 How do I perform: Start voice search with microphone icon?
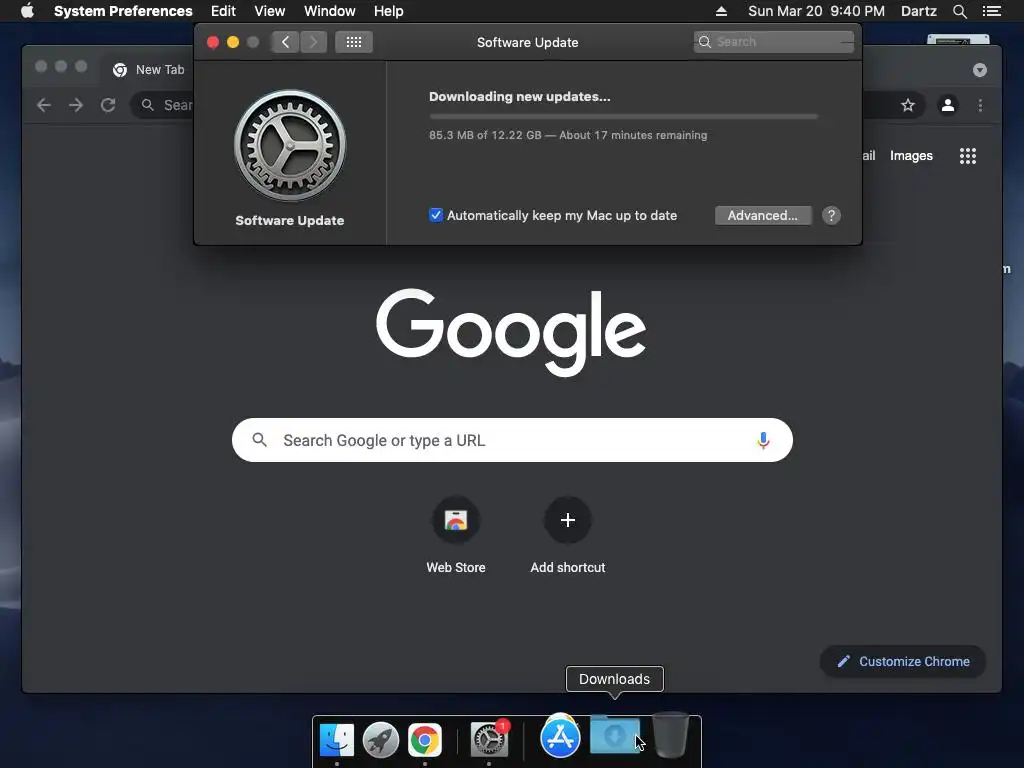pos(763,440)
